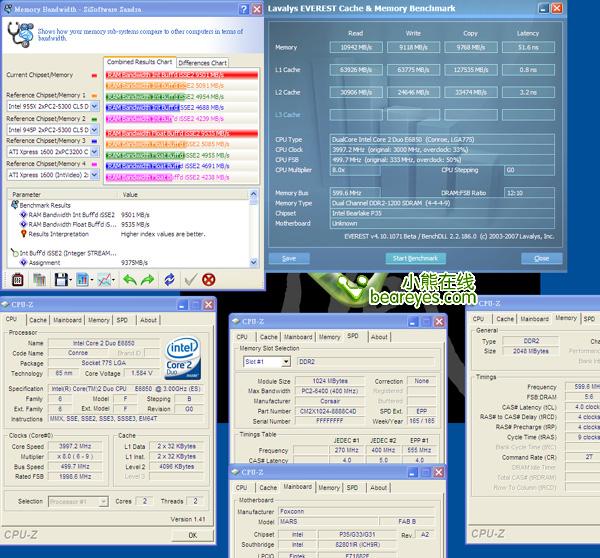600x558 pixels.
Task: Click OK in the CPU-Z processor window
Action: [x=192, y=535]
